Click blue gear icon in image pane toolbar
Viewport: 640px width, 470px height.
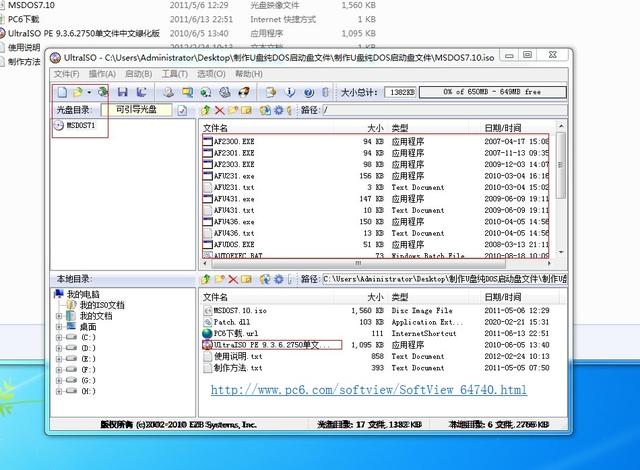point(278,110)
